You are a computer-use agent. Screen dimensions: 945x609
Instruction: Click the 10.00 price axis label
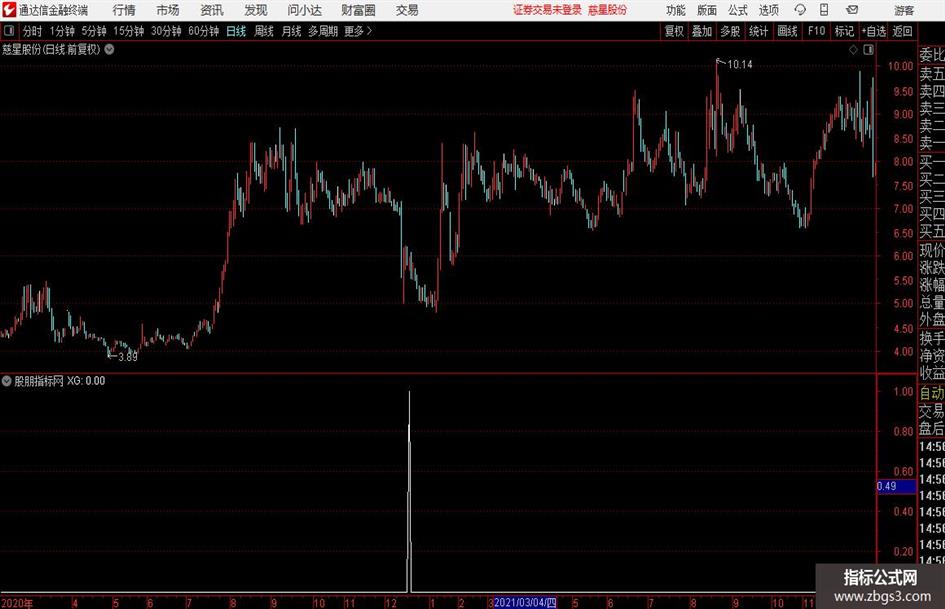(x=900, y=66)
